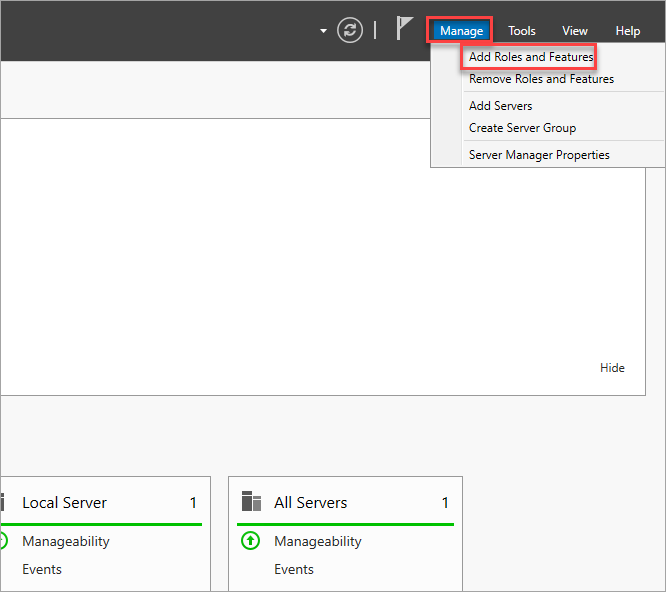Click Events under All Servers
This screenshot has height=592, width=666.
click(x=293, y=569)
